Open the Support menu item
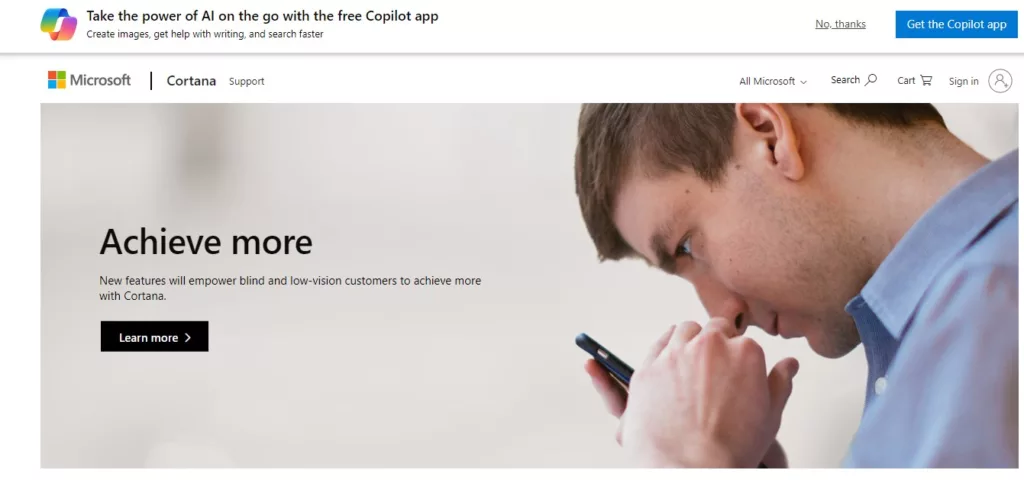1024x499 pixels. [x=246, y=81]
